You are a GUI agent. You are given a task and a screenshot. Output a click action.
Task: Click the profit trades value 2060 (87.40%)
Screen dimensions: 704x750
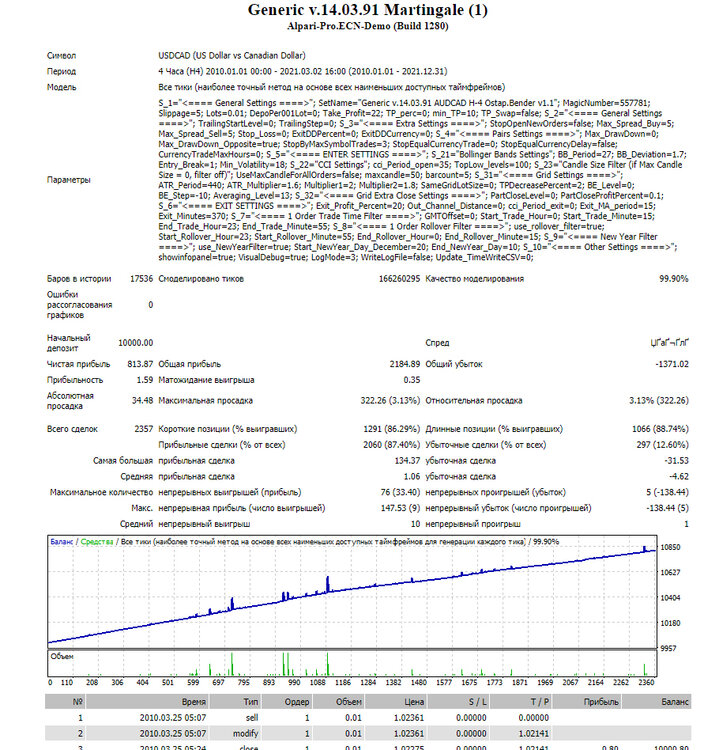coord(392,444)
